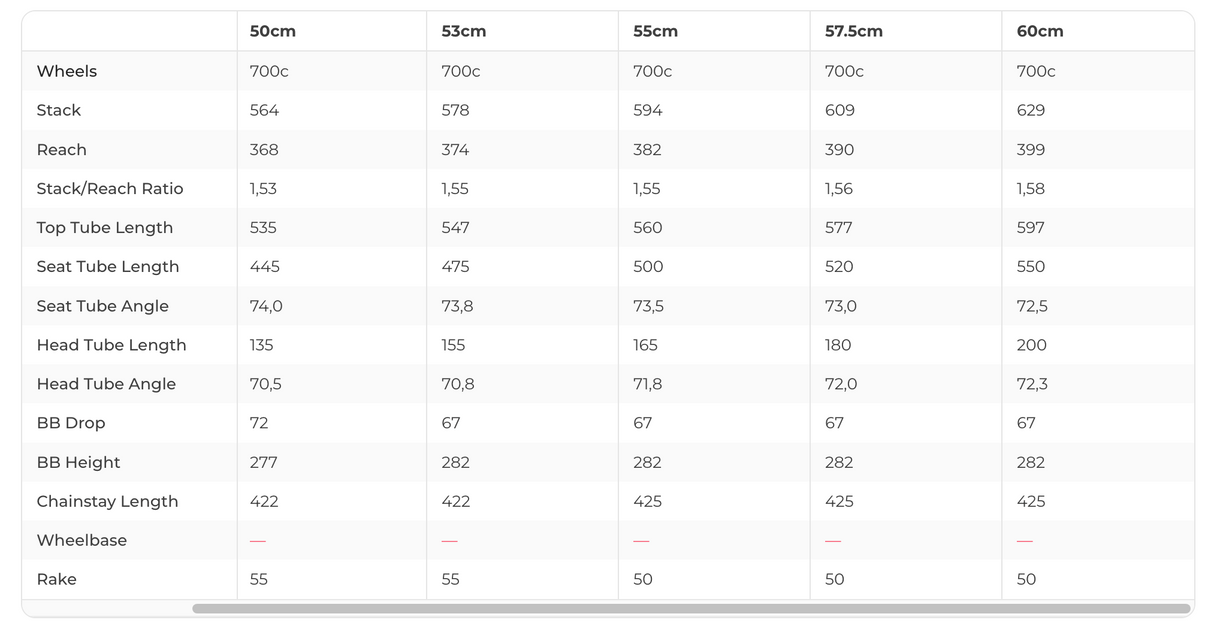This screenshot has height=629, width=1214.
Task: Click the Chainstay Length row label
Action: pyautogui.click(x=107, y=501)
